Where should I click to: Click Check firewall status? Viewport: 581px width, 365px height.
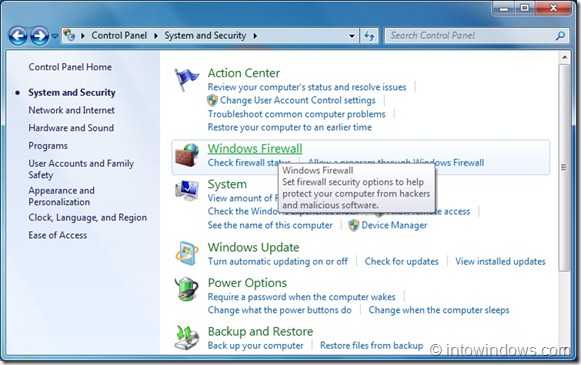249,162
